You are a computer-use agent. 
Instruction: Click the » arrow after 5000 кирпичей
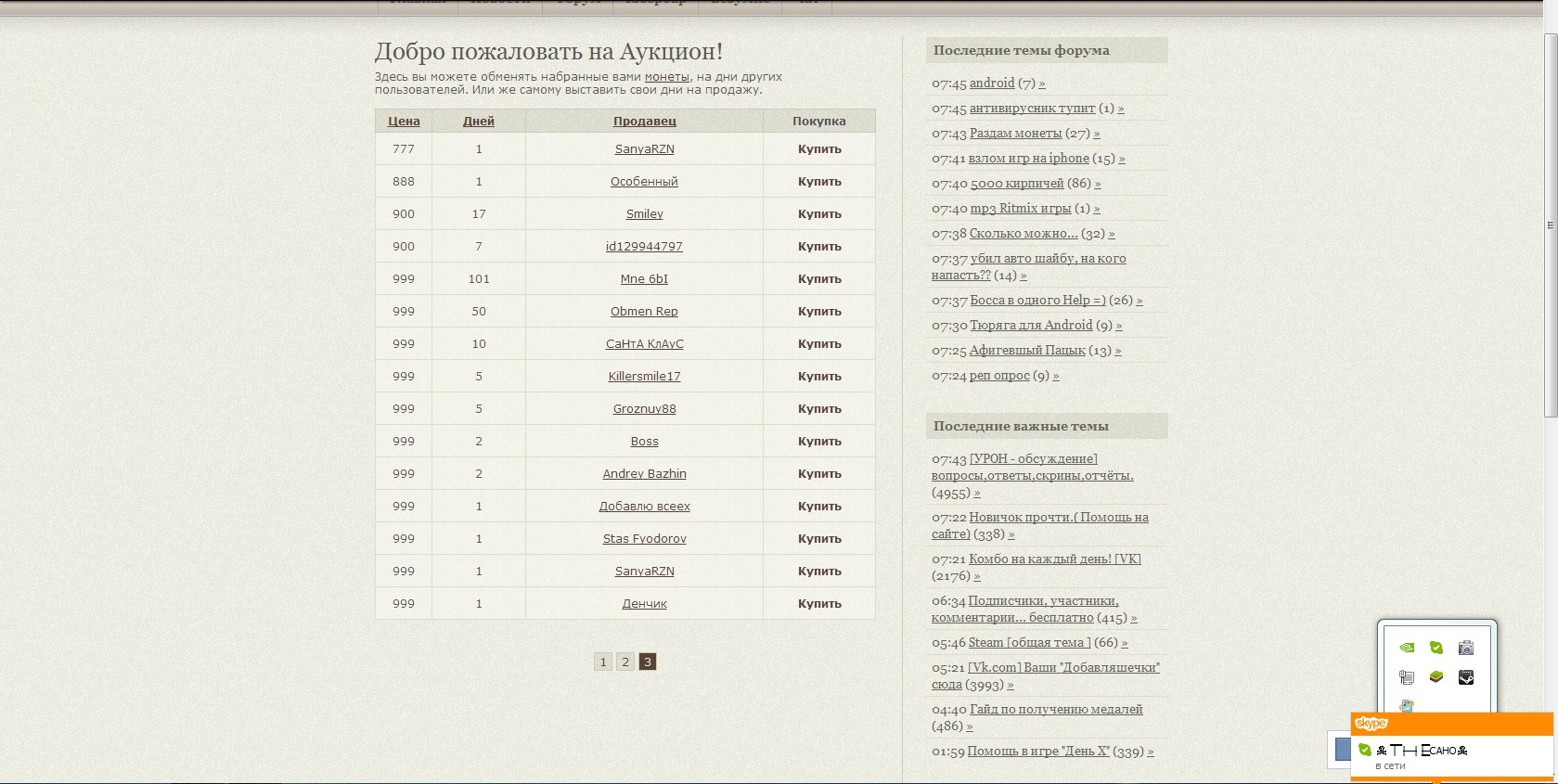[1098, 184]
